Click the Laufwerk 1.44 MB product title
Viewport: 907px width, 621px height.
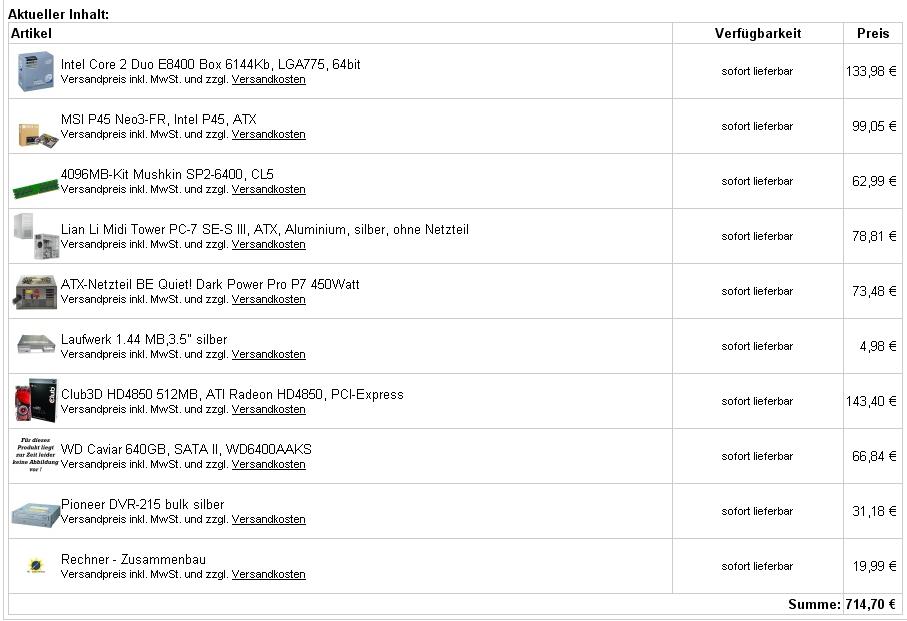pos(144,339)
